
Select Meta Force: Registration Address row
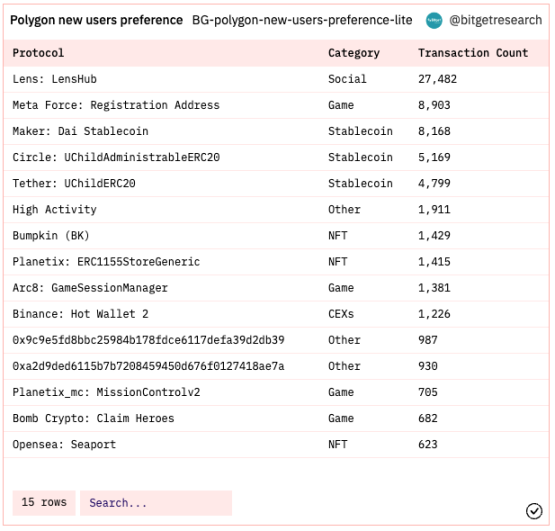[276, 105]
